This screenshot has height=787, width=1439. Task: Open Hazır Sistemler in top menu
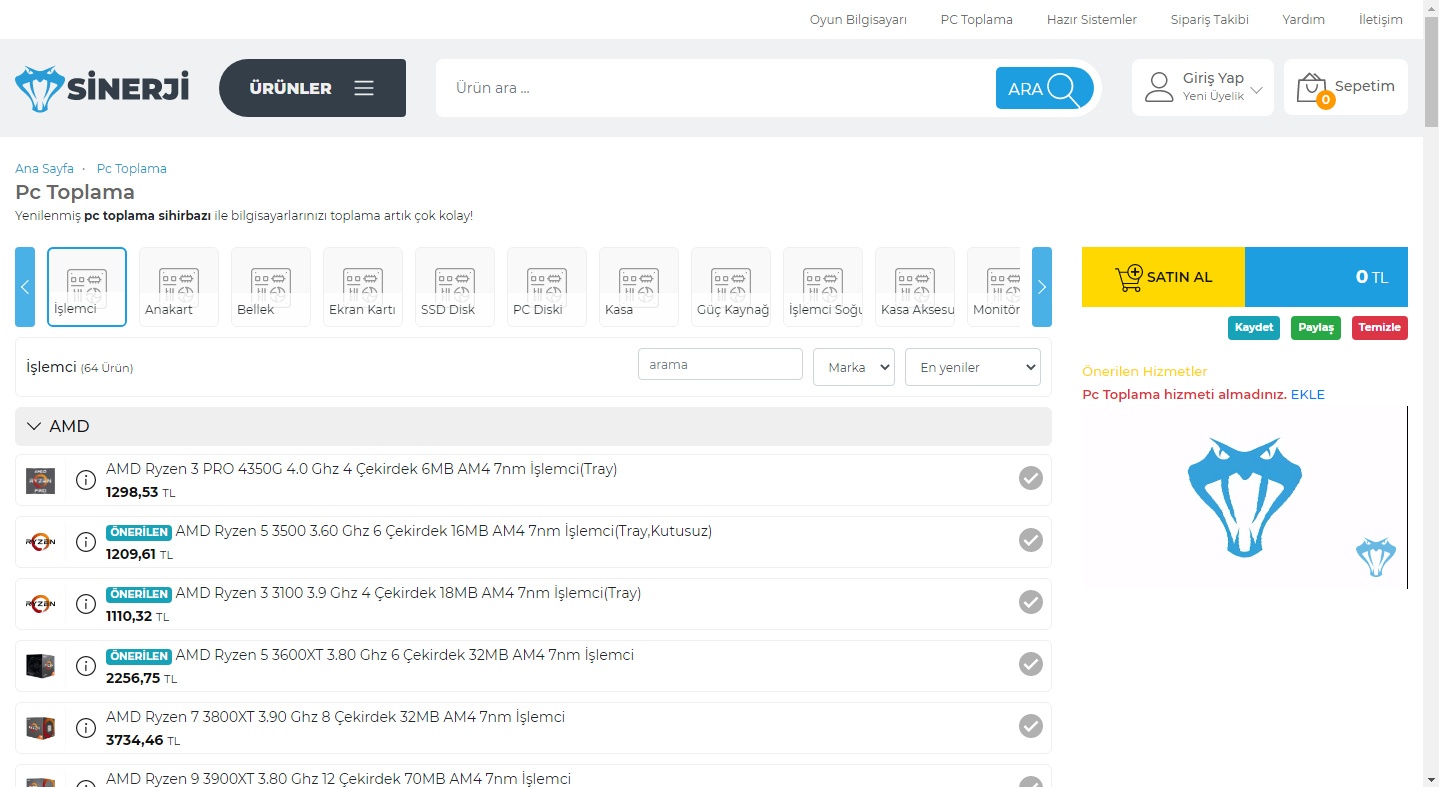(x=1092, y=20)
